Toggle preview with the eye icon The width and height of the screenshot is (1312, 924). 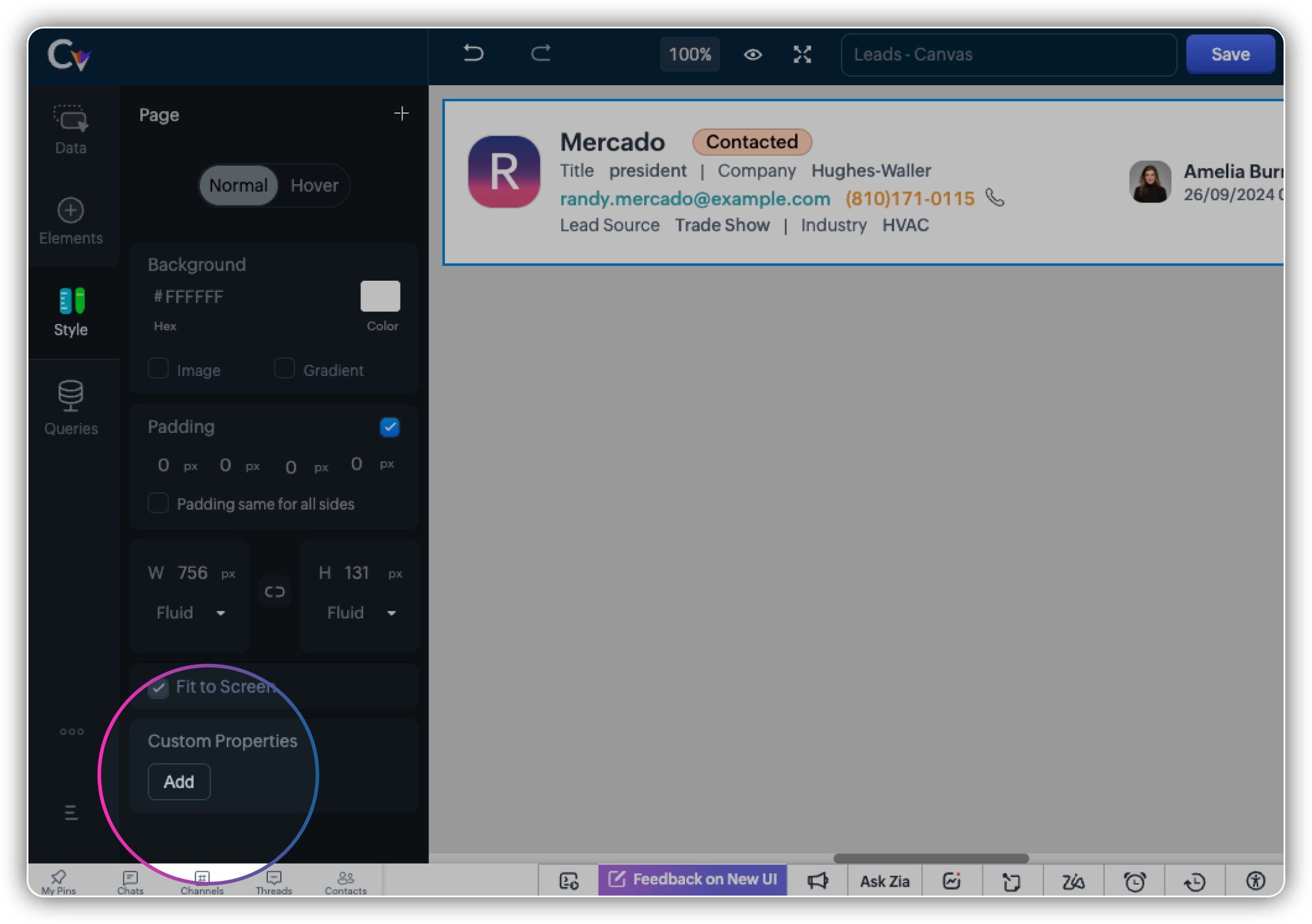tap(753, 54)
